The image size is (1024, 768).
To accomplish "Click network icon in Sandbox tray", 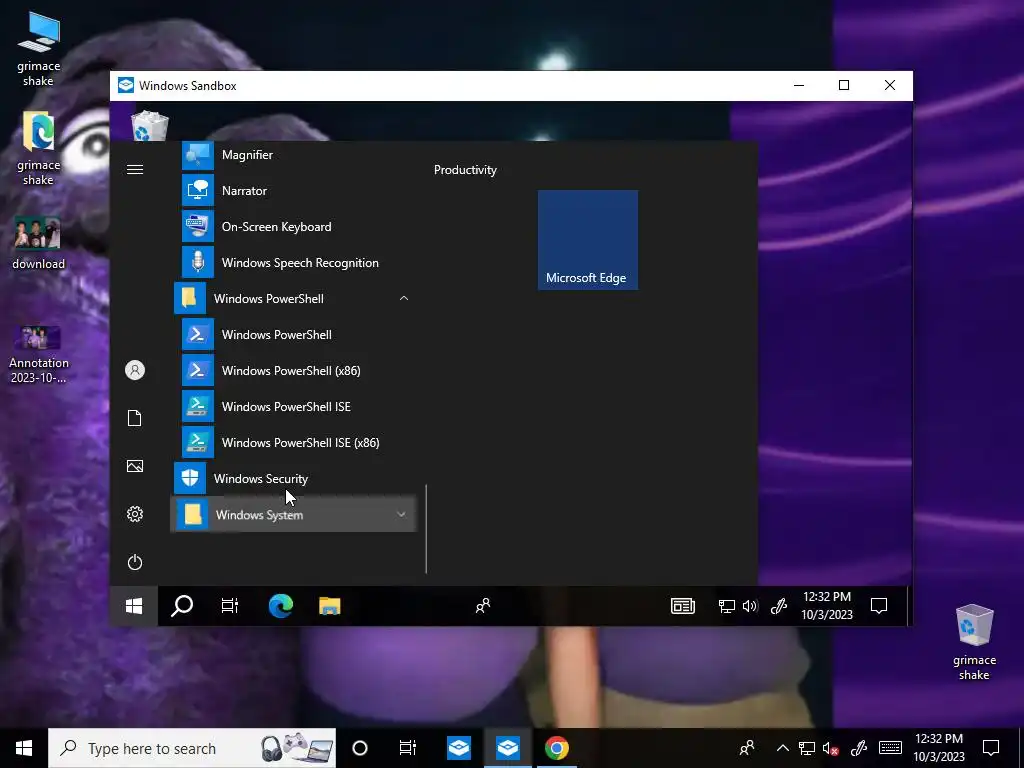I will 726,606.
